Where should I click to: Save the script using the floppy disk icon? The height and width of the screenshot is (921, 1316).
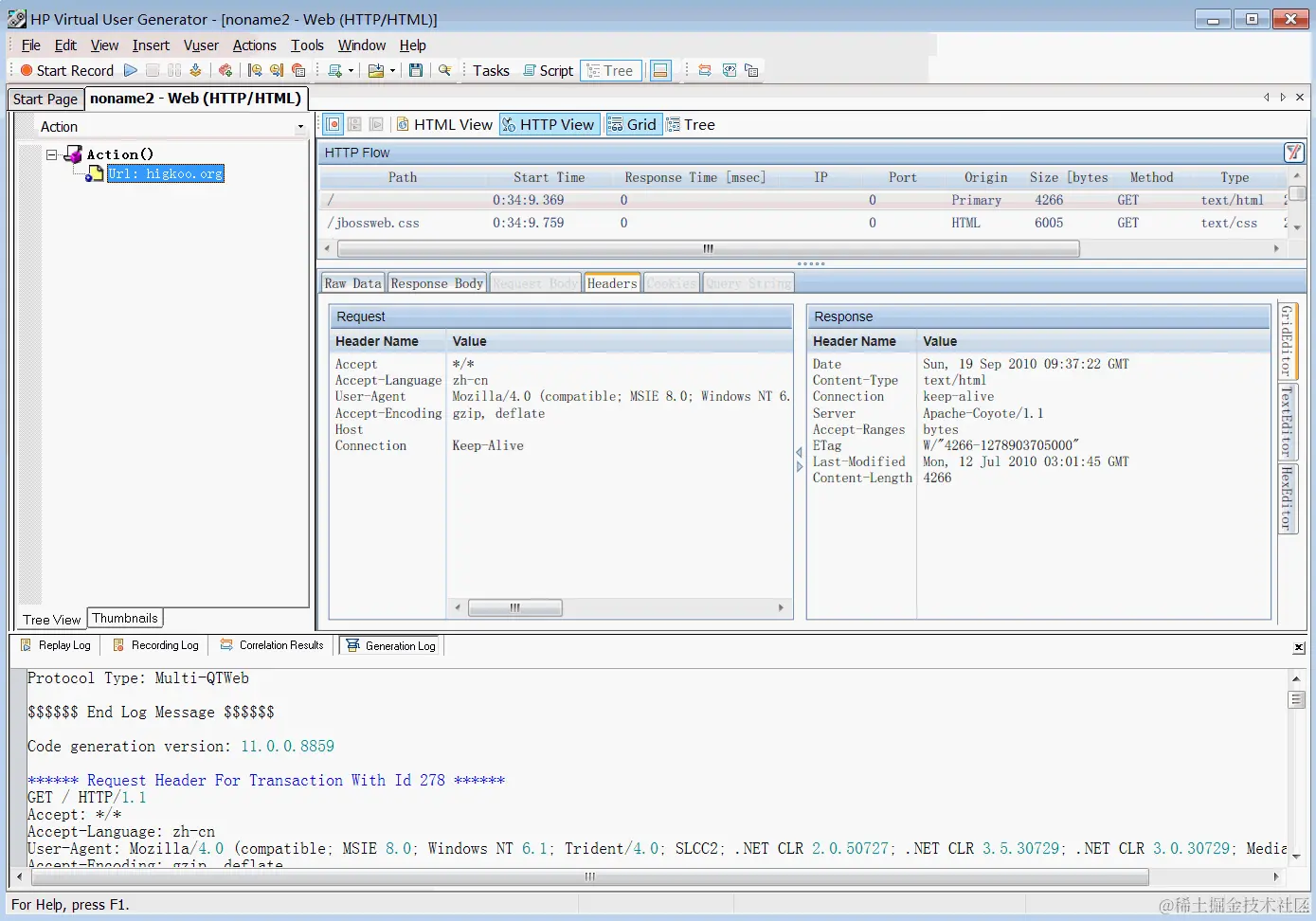(415, 70)
